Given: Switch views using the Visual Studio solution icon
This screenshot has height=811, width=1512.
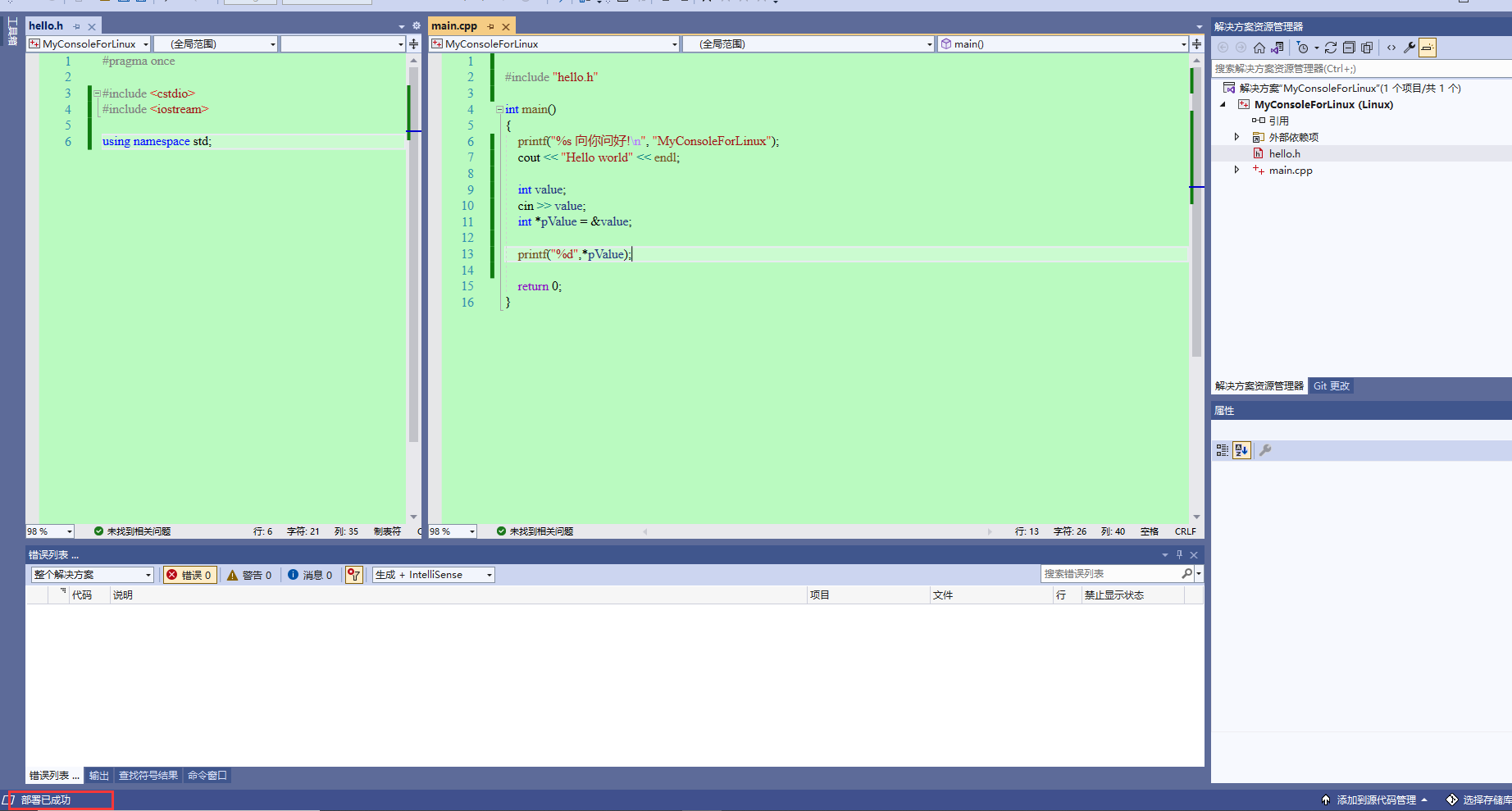Looking at the screenshot, I should pos(1277,48).
